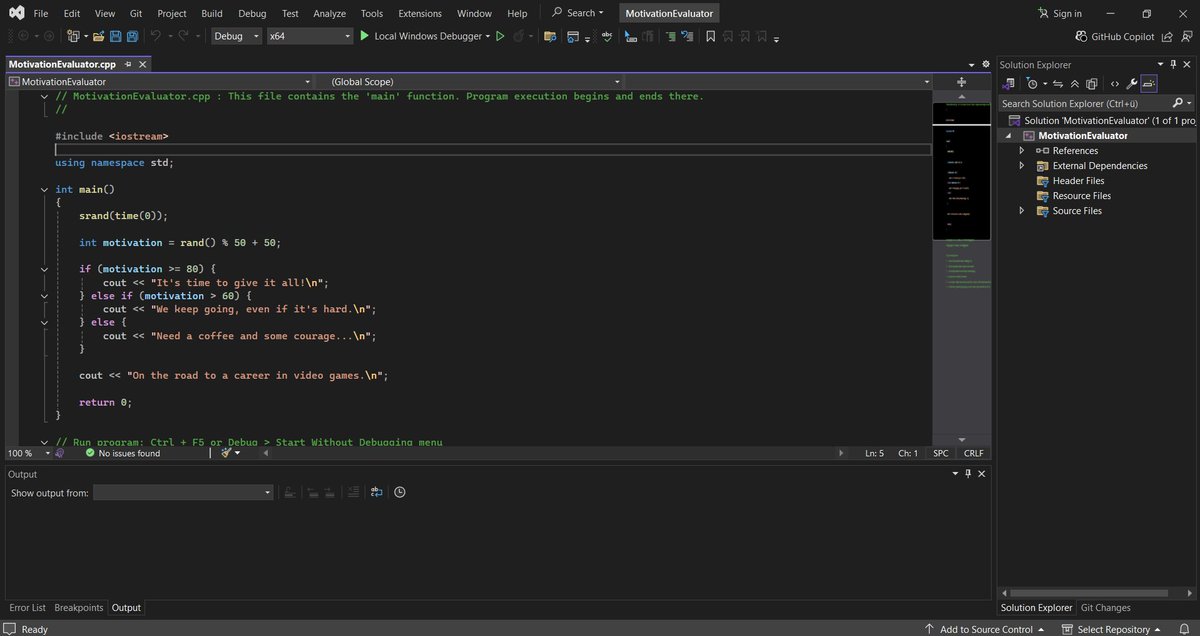Click the CRLF line ending indicator
The height and width of the screenshot is (636, 1200).
(x=973, y=453)
